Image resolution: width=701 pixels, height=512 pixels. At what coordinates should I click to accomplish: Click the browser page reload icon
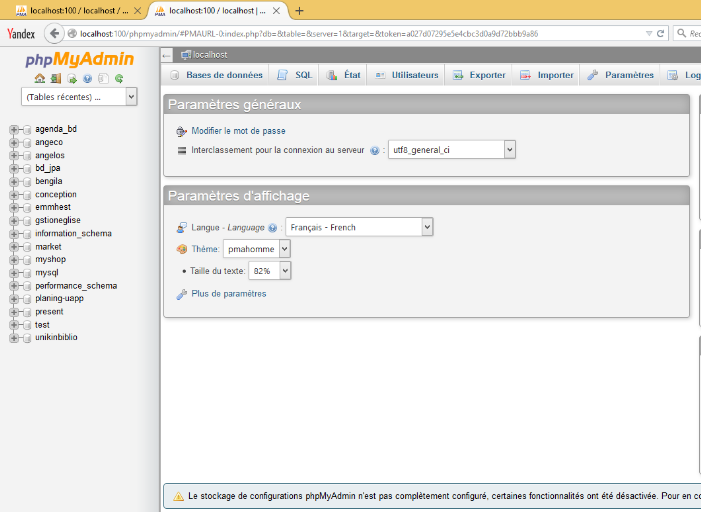coord(661,33)
